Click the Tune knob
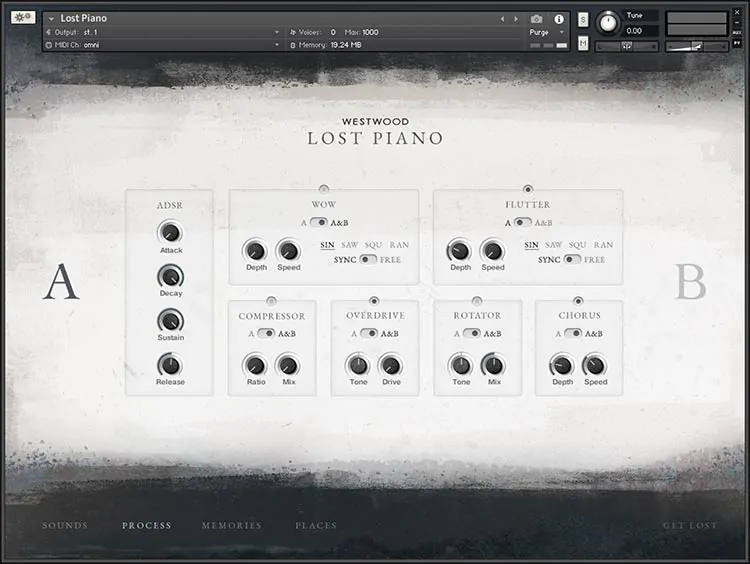 (608, 23)
